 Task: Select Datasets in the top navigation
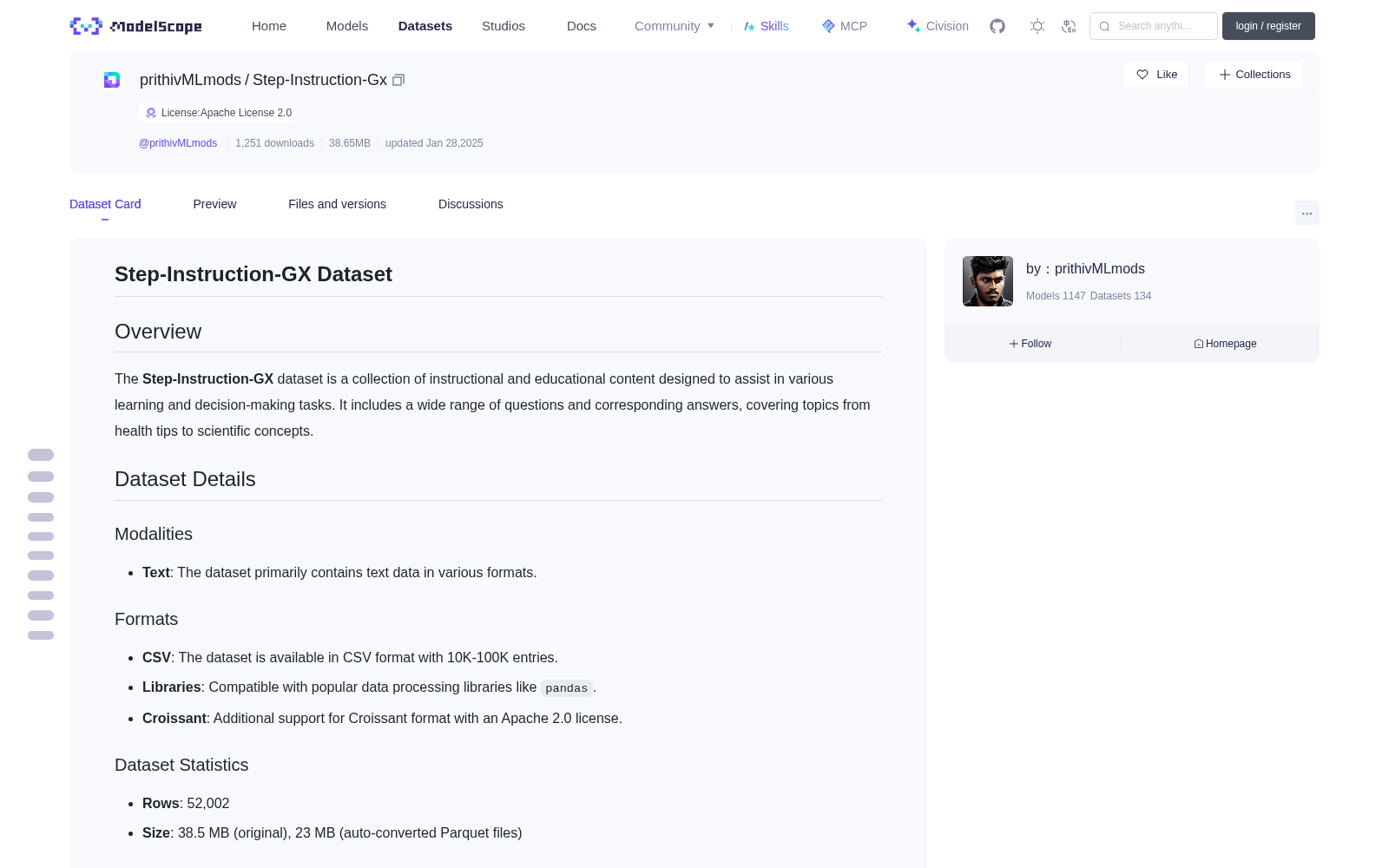(425, 26)
